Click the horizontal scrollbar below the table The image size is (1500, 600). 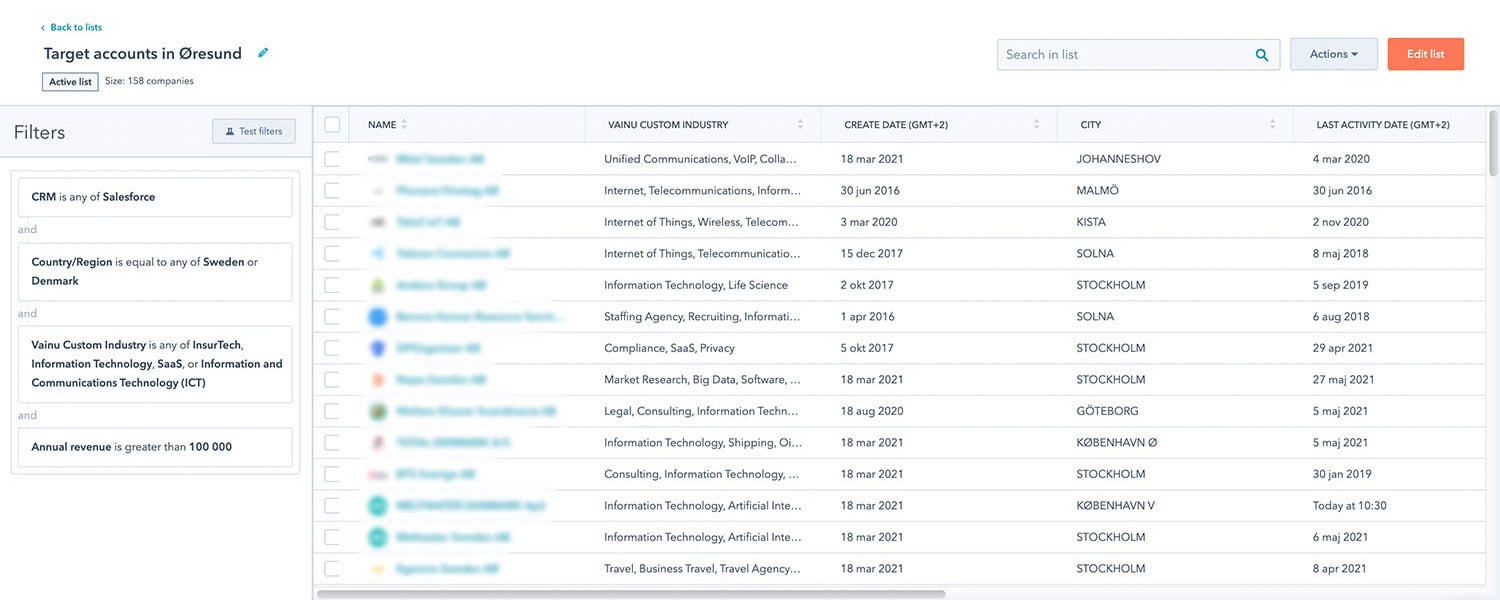(x=630, y=594)
